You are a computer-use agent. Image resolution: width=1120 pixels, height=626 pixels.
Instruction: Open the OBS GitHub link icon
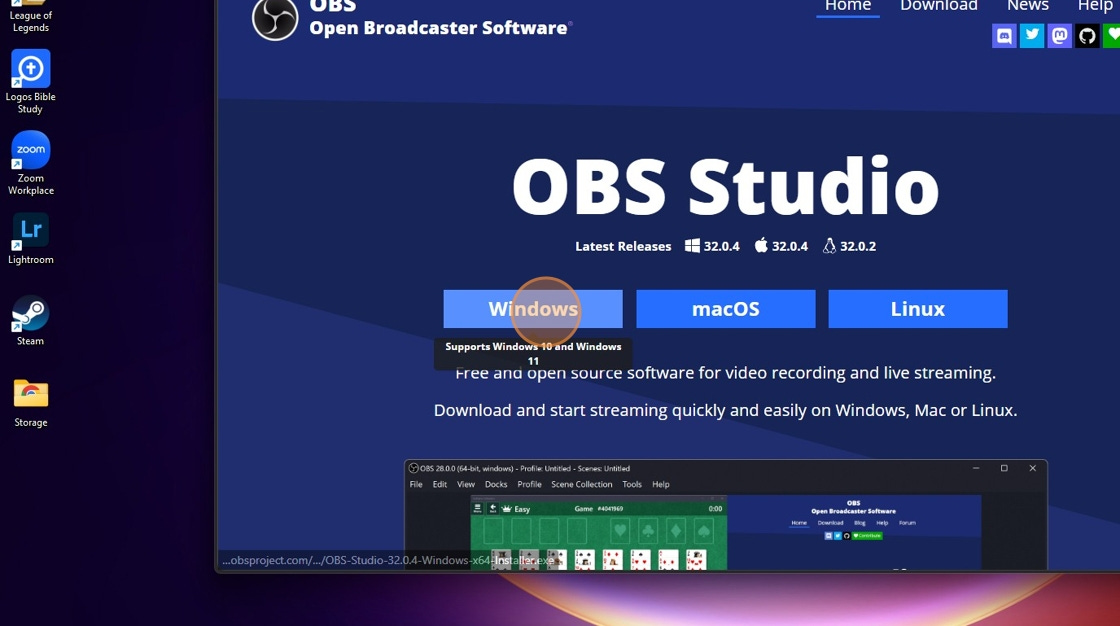pyautogui.click(x=1087, y=35)
